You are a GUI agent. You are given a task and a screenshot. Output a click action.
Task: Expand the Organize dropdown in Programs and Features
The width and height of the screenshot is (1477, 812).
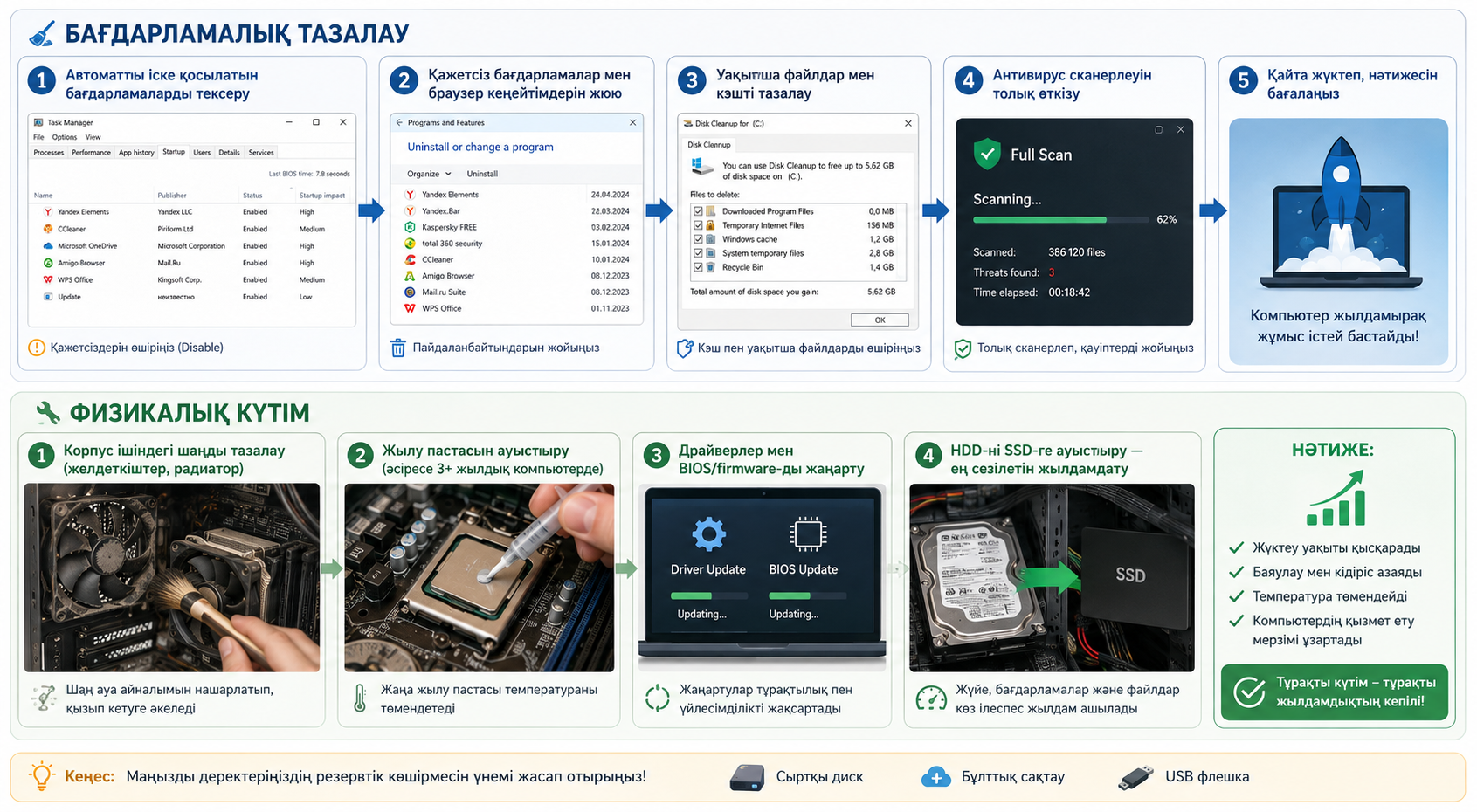429,174
